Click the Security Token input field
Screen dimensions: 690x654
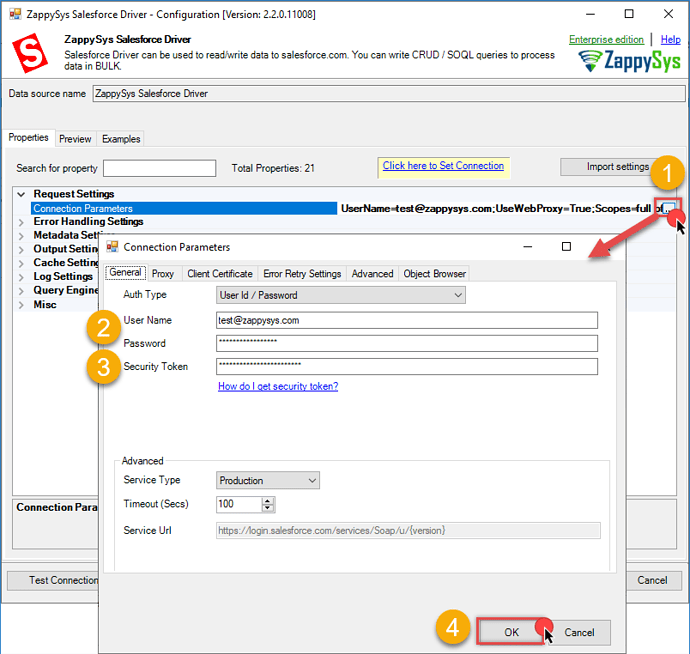click(x=407, y=366)
